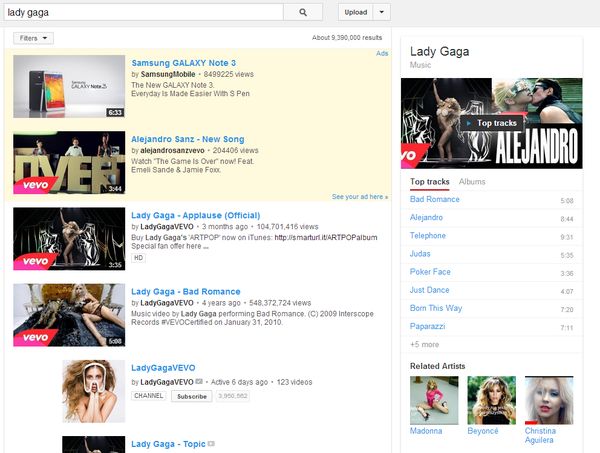Play the Telephone track
Viewport: 600px width, 453px height.
coord(491,236)
